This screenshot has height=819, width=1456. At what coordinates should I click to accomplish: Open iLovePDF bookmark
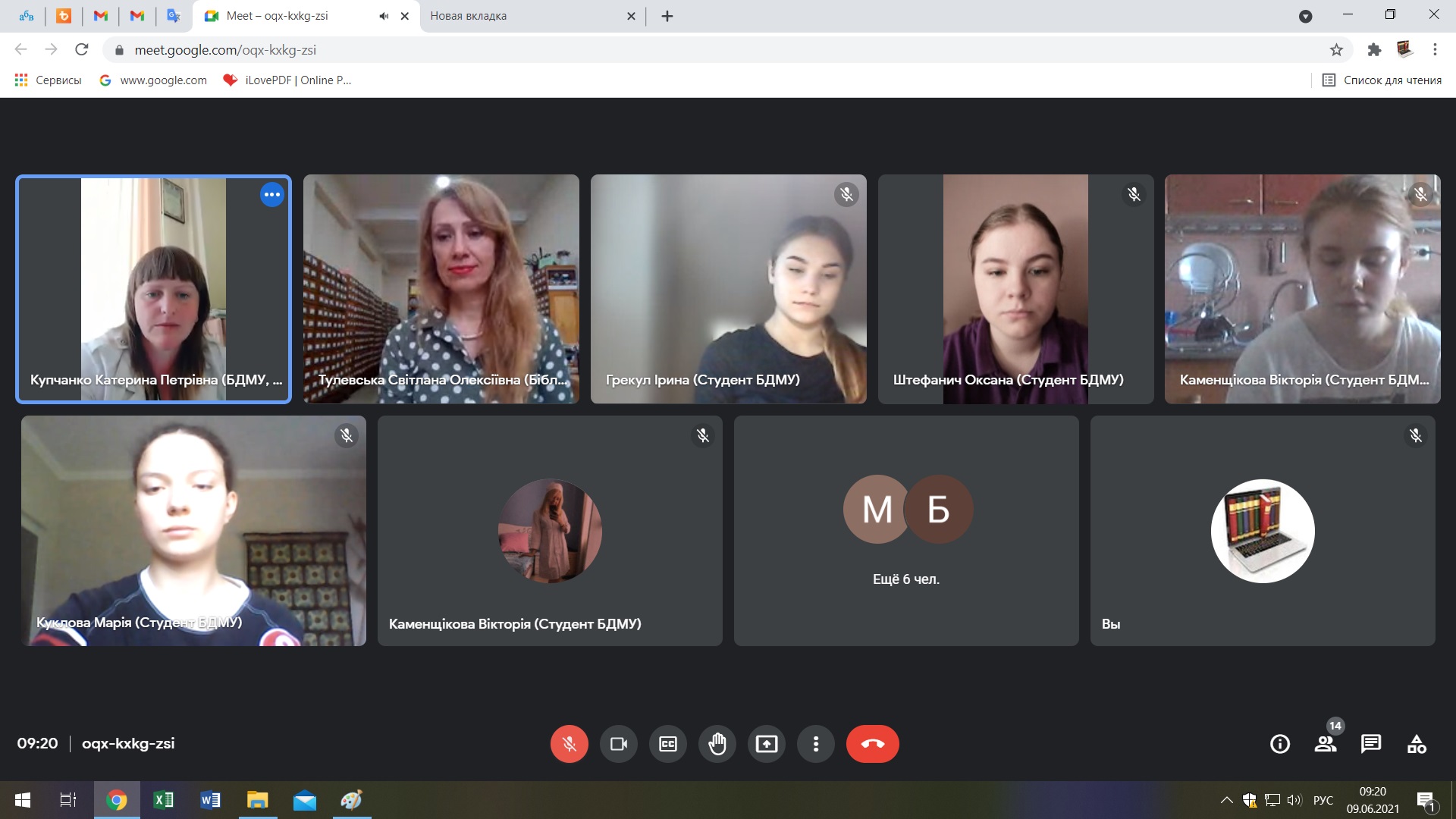287,80
